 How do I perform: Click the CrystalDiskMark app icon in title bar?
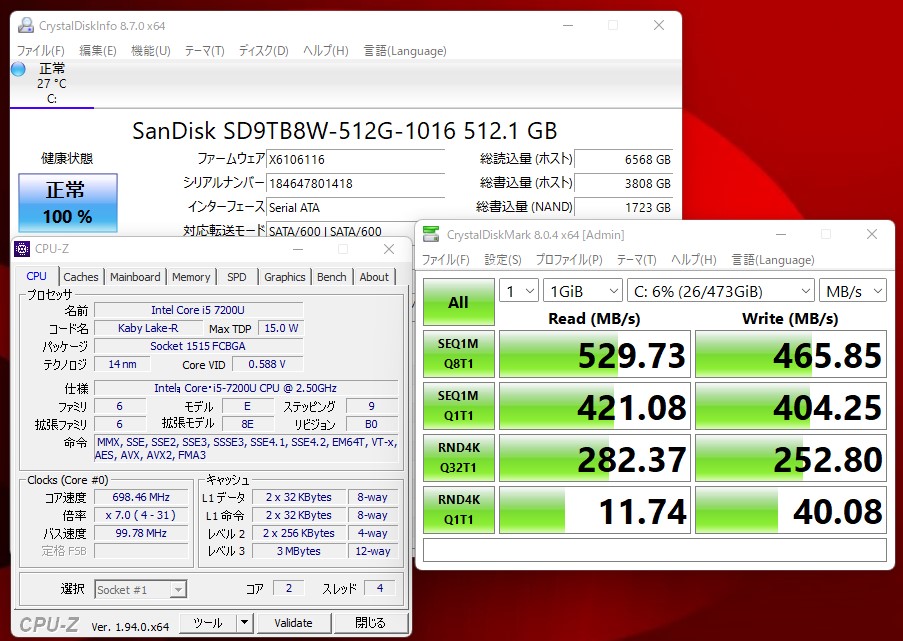(x=431, y=234)
